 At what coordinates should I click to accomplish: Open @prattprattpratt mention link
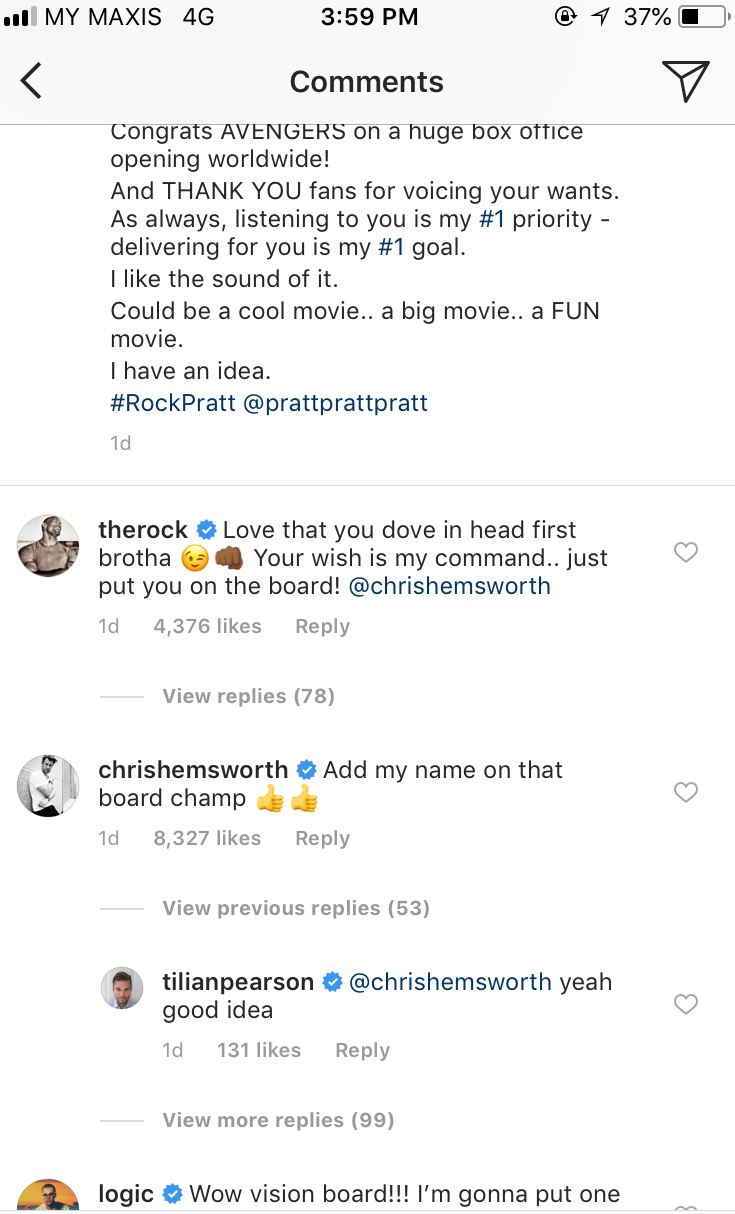click(333, 403)
